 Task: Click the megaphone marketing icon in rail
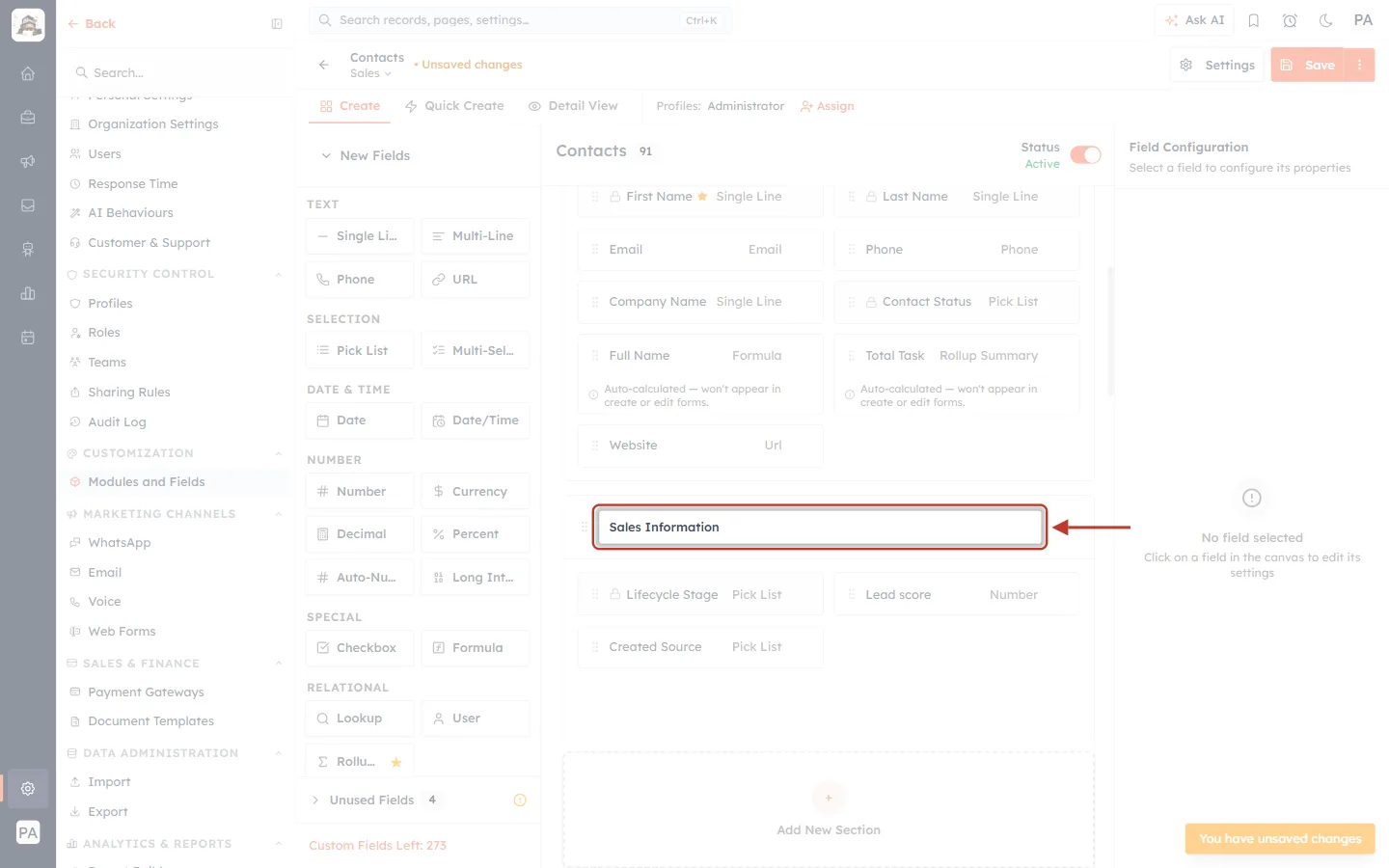(28, 161)
